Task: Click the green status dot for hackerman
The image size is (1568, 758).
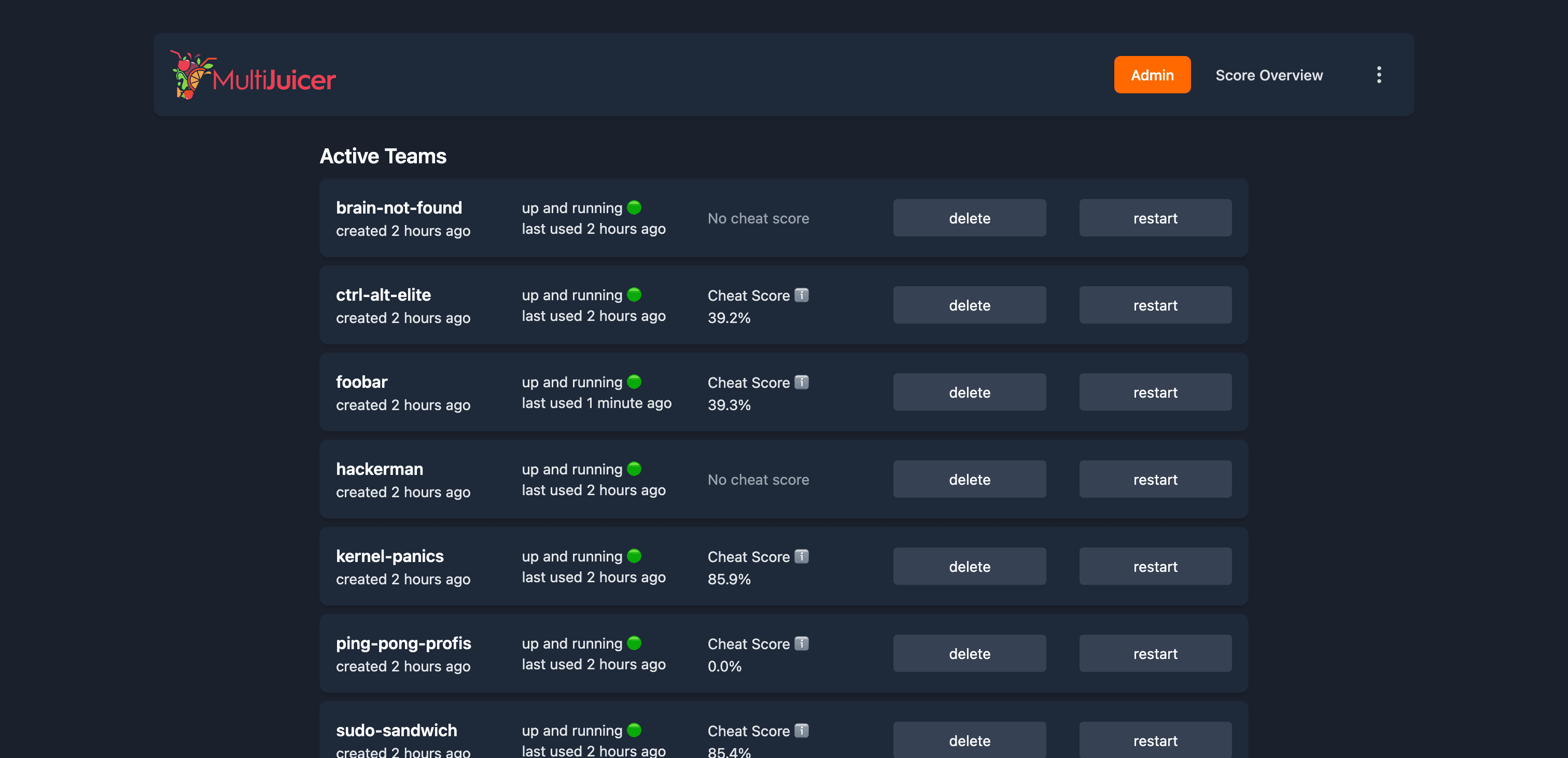Action: 635,469
